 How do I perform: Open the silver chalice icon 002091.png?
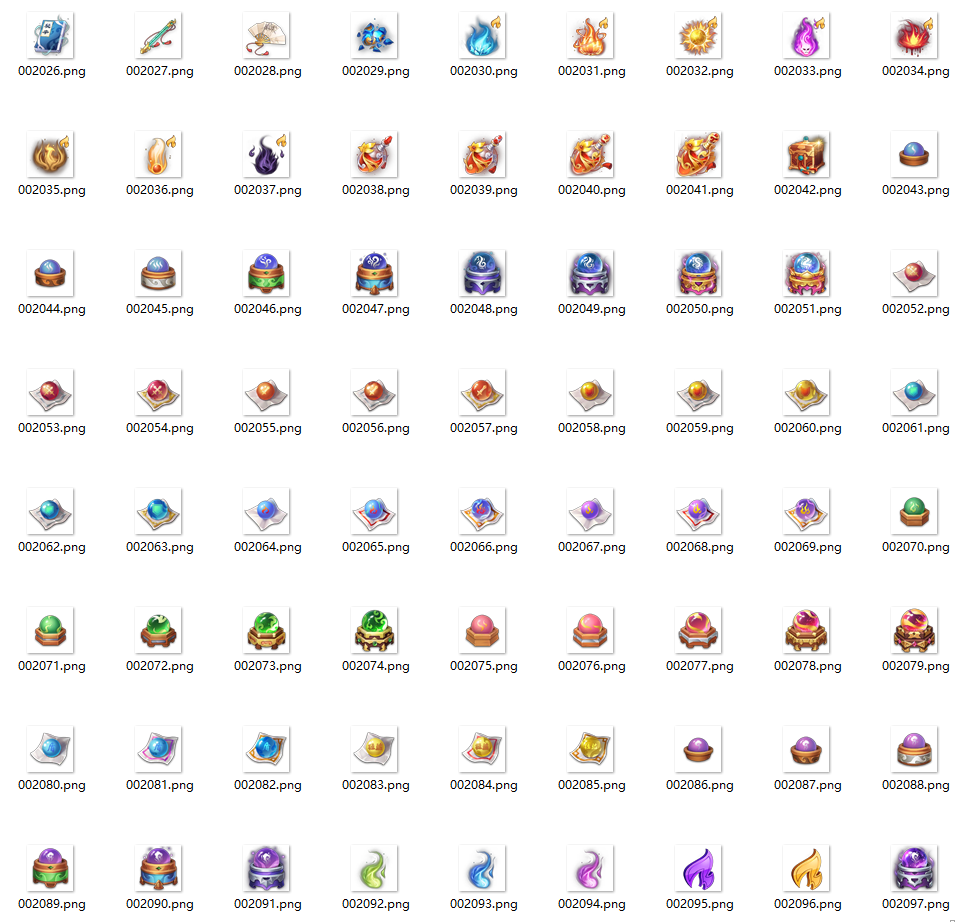267,867
